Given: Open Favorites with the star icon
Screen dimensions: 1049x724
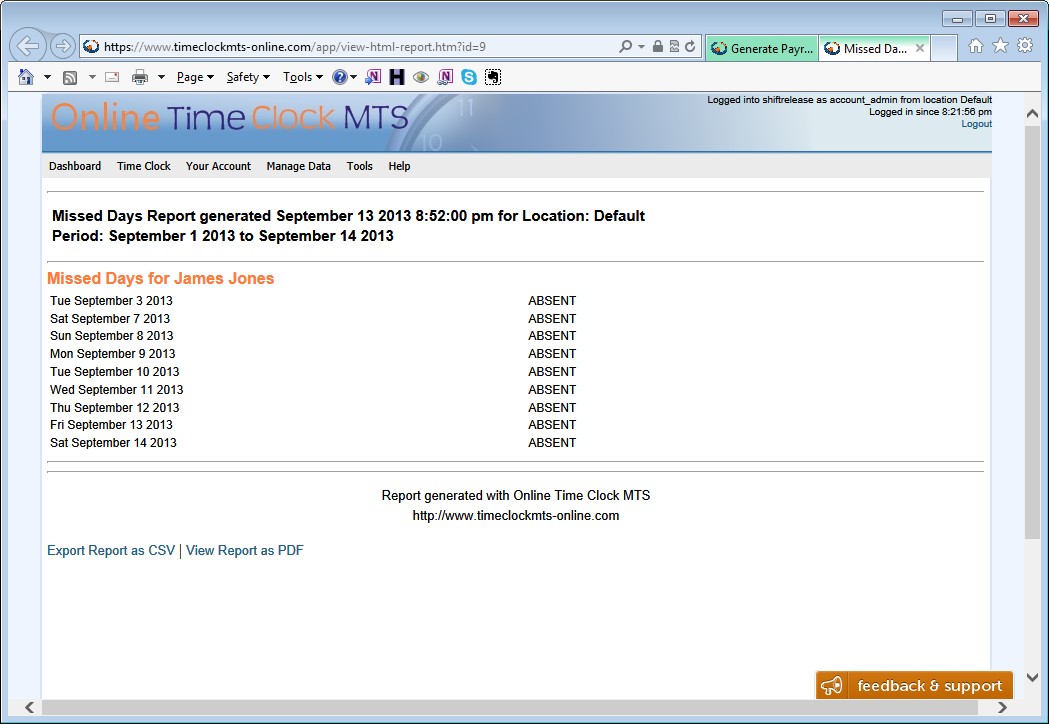Looking at the screenshot, I should [1000, 46].
